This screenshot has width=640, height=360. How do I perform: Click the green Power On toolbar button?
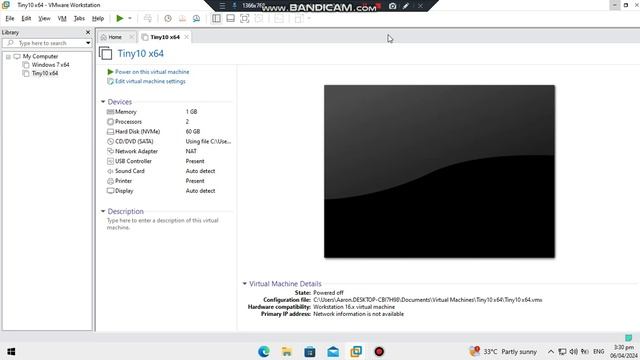point(120,18)
